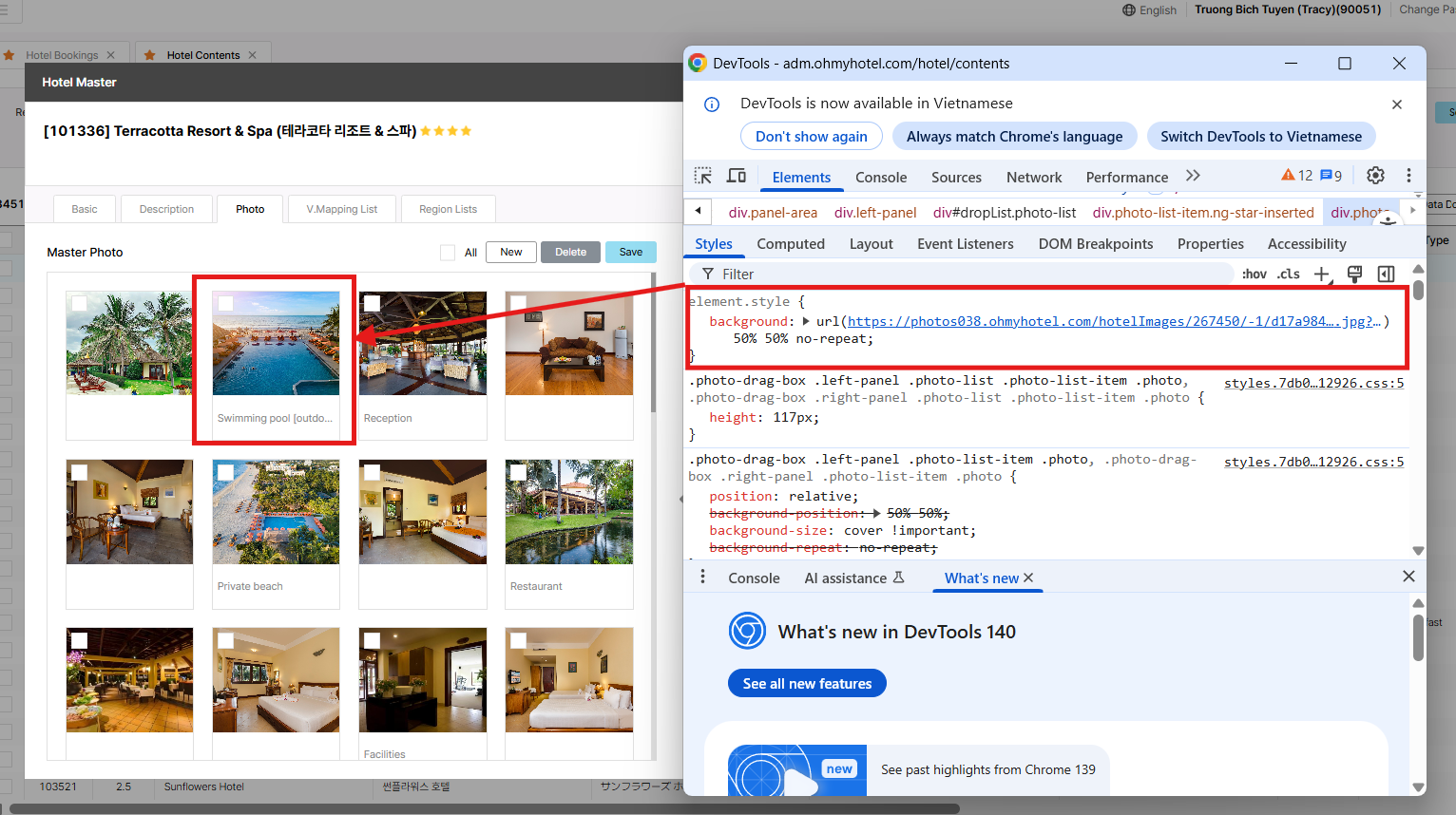Open the styles.7db0 css source link
This screenshot has width=1456, height=815.
click(x=1312, y=384)
